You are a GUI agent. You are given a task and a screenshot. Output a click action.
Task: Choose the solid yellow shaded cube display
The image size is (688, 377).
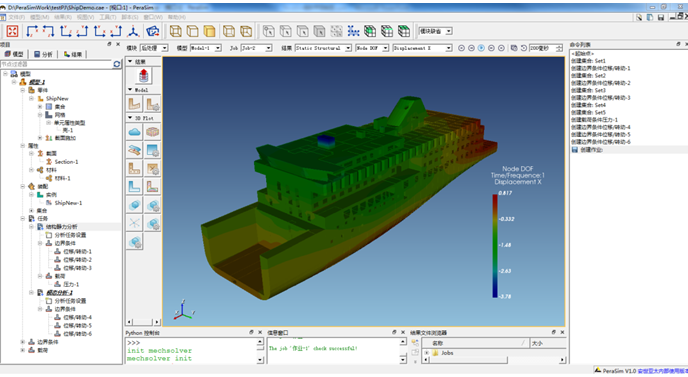210,31
